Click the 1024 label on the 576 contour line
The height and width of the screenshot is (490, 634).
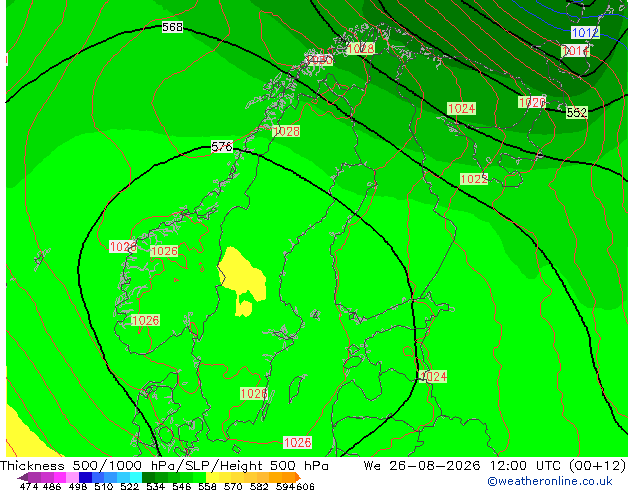pyautogui.click(x=433, y=376)
